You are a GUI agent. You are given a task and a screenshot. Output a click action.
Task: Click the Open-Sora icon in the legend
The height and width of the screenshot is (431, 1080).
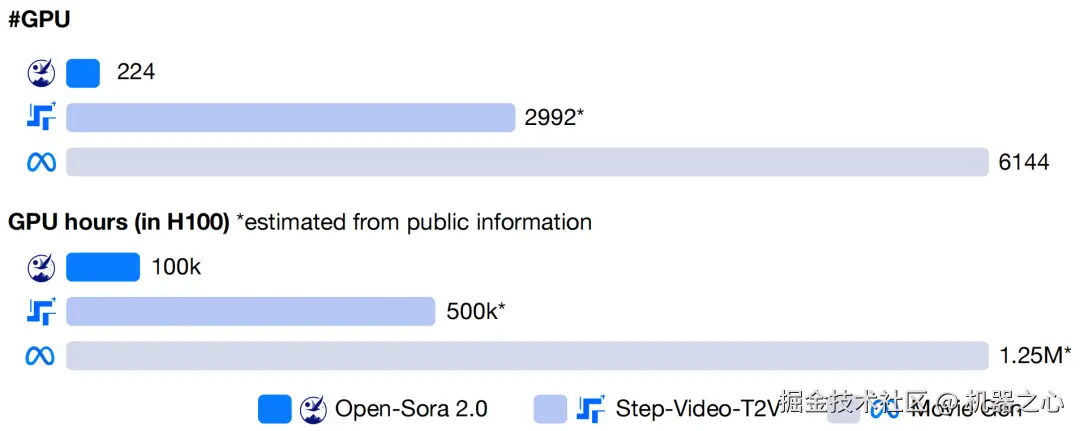tap(313, 409)
